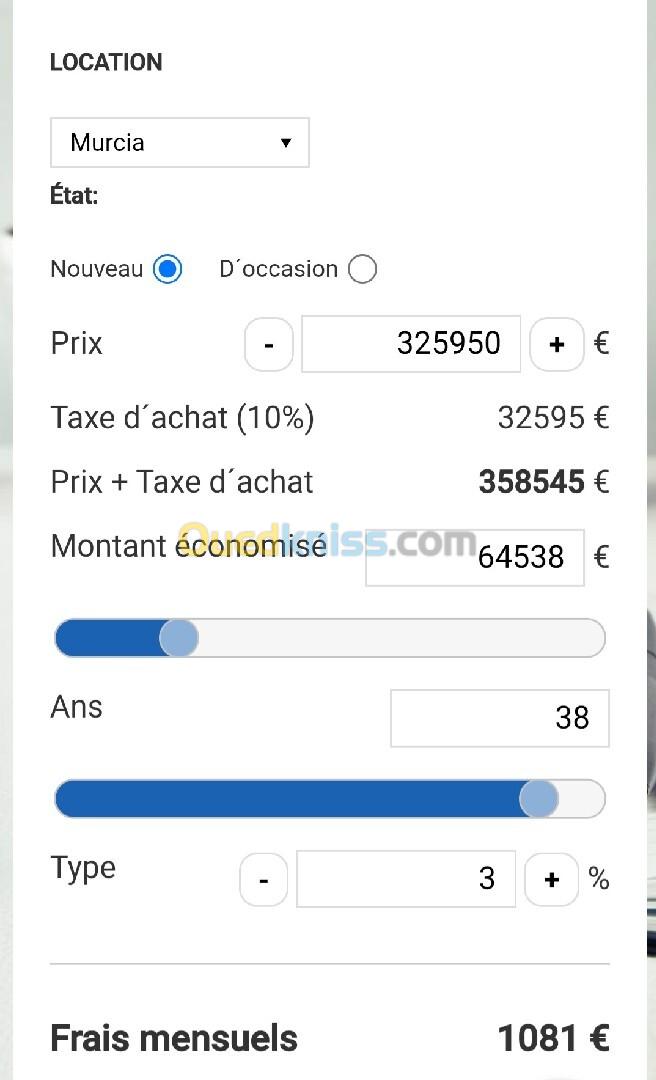Increase Prix with the plus button
The image size is (656, 1080).
point(556,345)
